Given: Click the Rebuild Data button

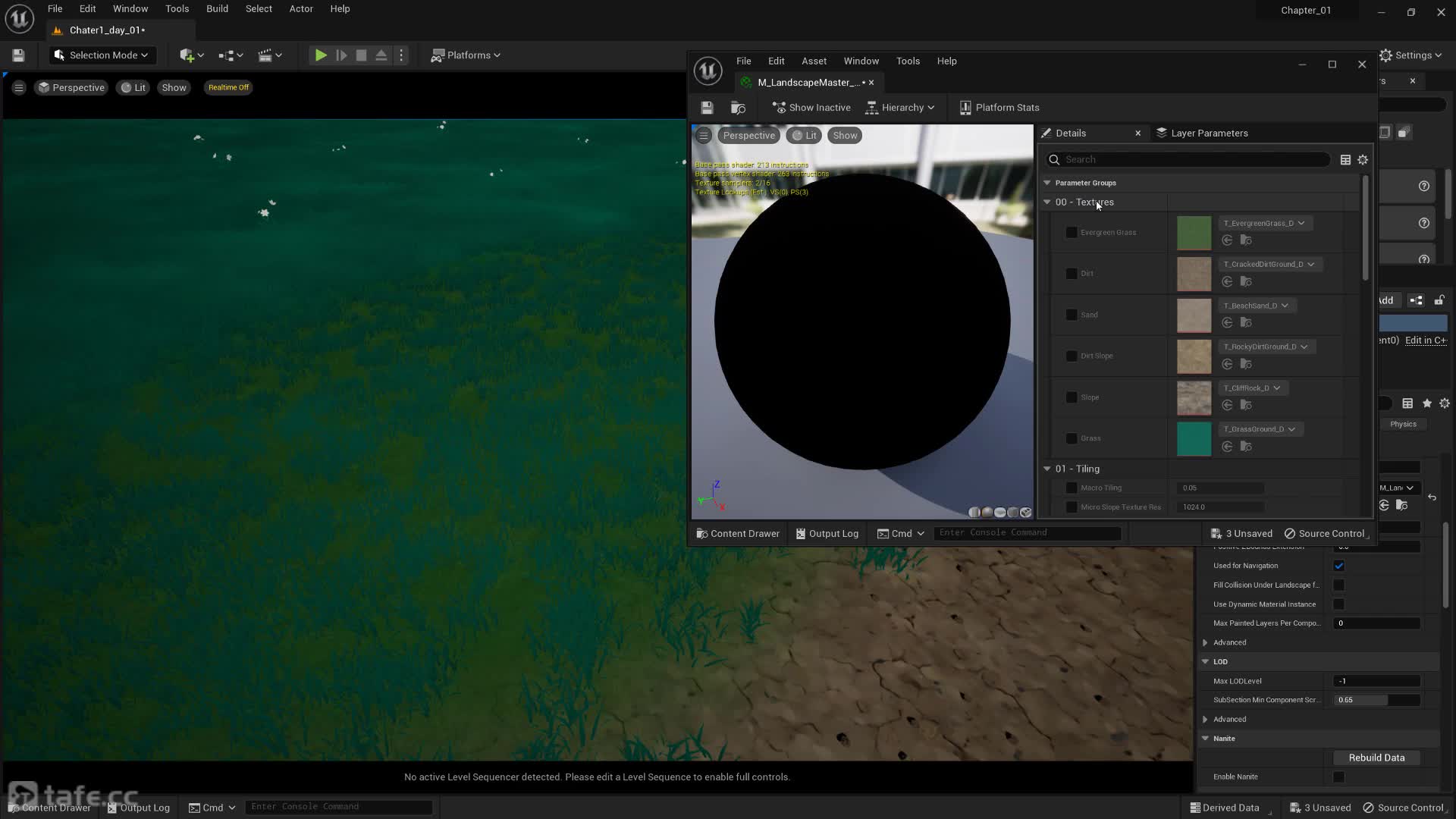Looking at the screenshot, I should pos(1376,758).
